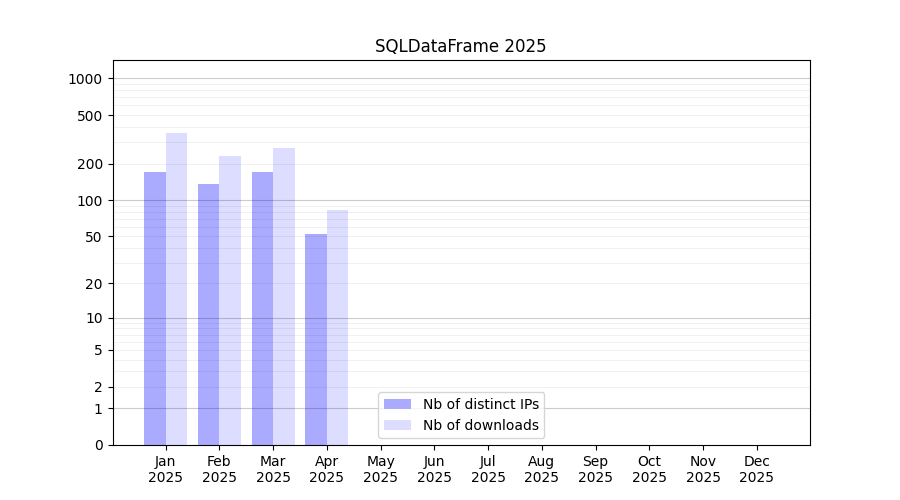Click the 50 y-axis tick label
The width and height of the screenshot is (900, 500).
pos(94,237)
